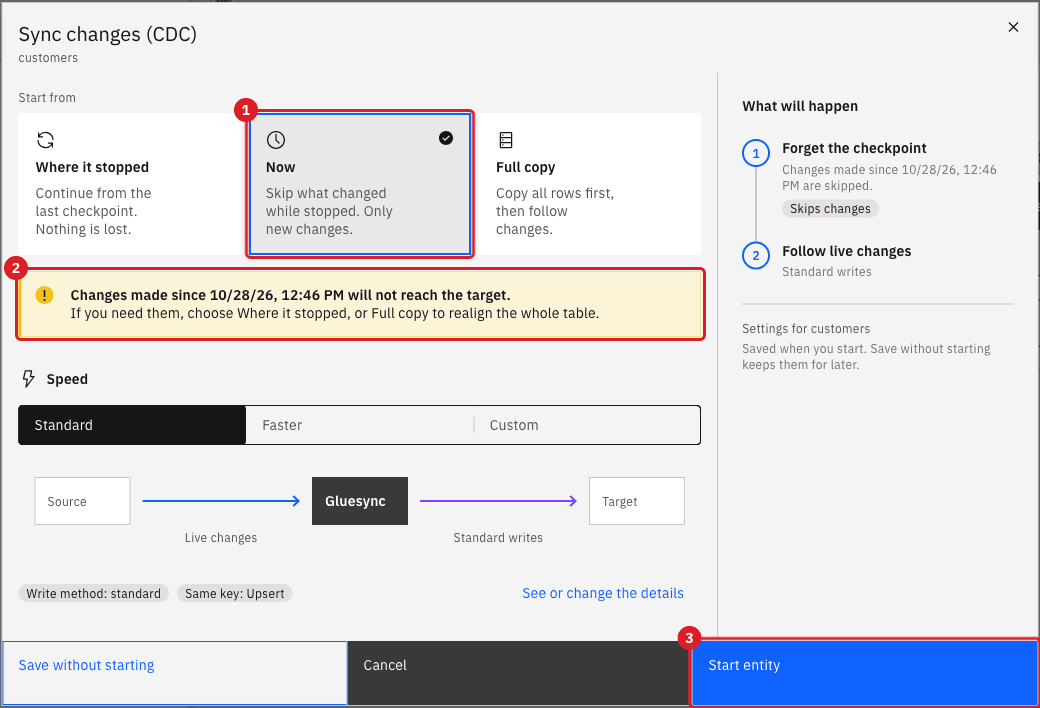Select the Where it stopped option
The height and width of the screenshot is (708, 1040).
point(130,184)
